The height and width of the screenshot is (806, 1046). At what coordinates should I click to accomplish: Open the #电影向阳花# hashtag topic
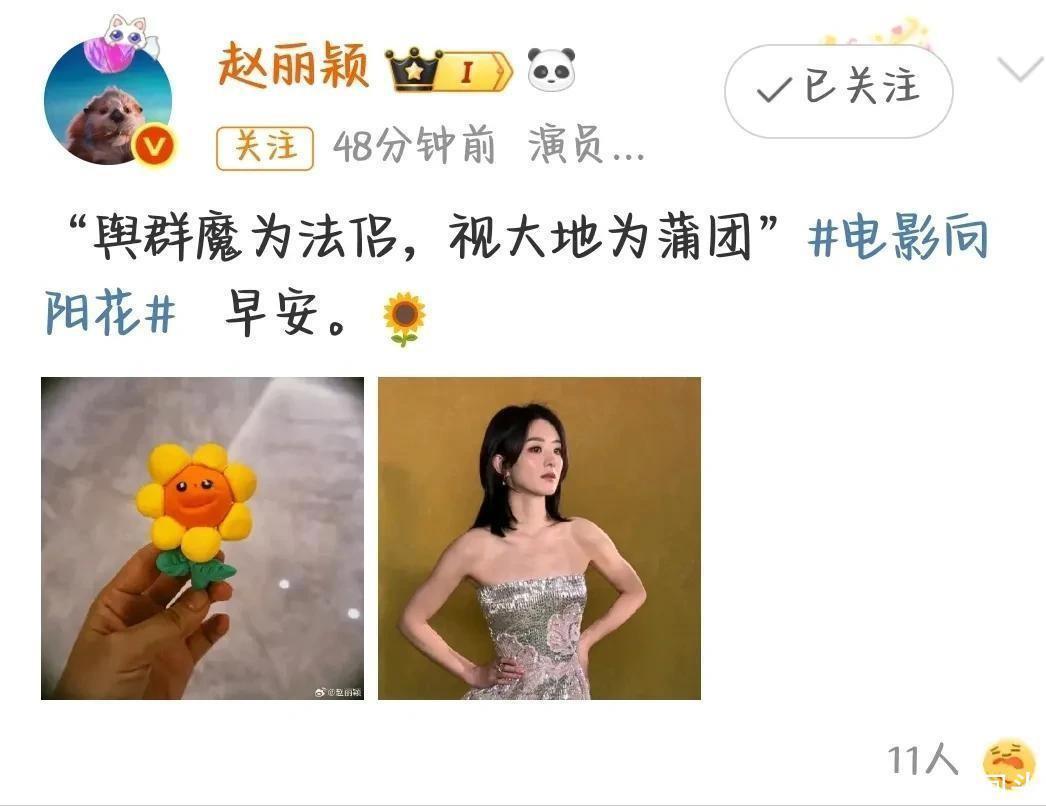(x=517, y=274)
